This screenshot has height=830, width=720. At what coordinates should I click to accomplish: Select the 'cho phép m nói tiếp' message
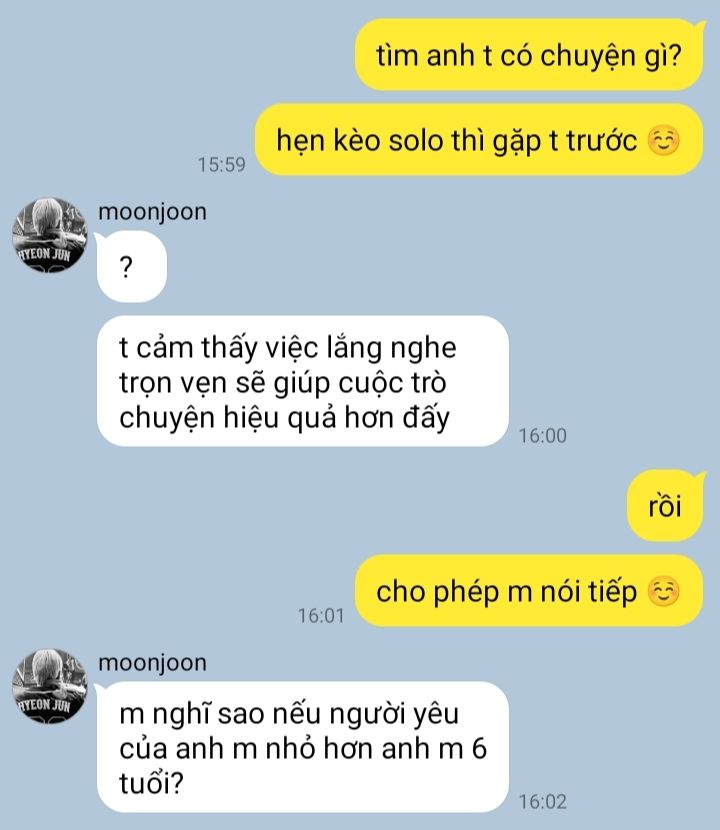click(x=529, y=591)
